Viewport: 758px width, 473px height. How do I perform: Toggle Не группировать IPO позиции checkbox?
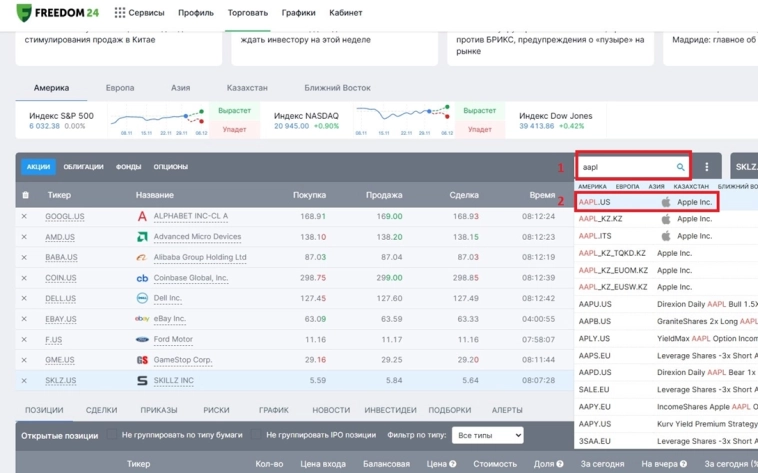coord(256,434)
